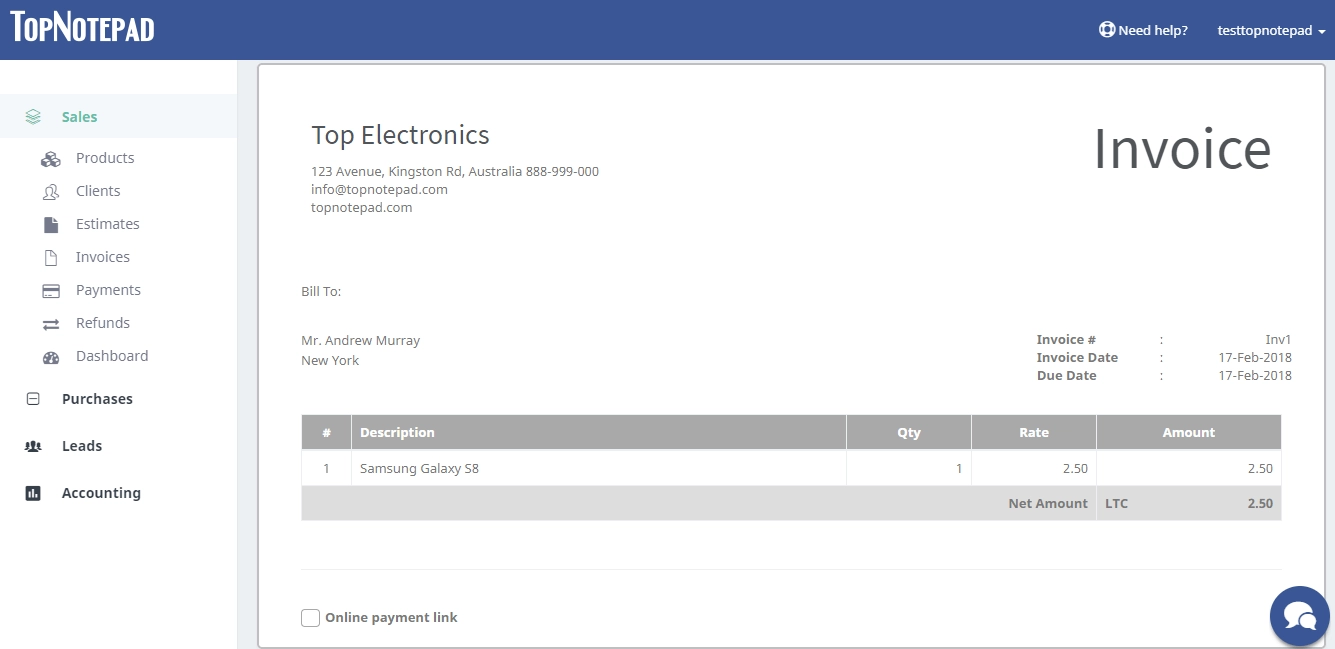This screenshot has height=649, width=1335.
Task: Select the Samsung Galaxy S8 line item
Action: coord(419,467)
